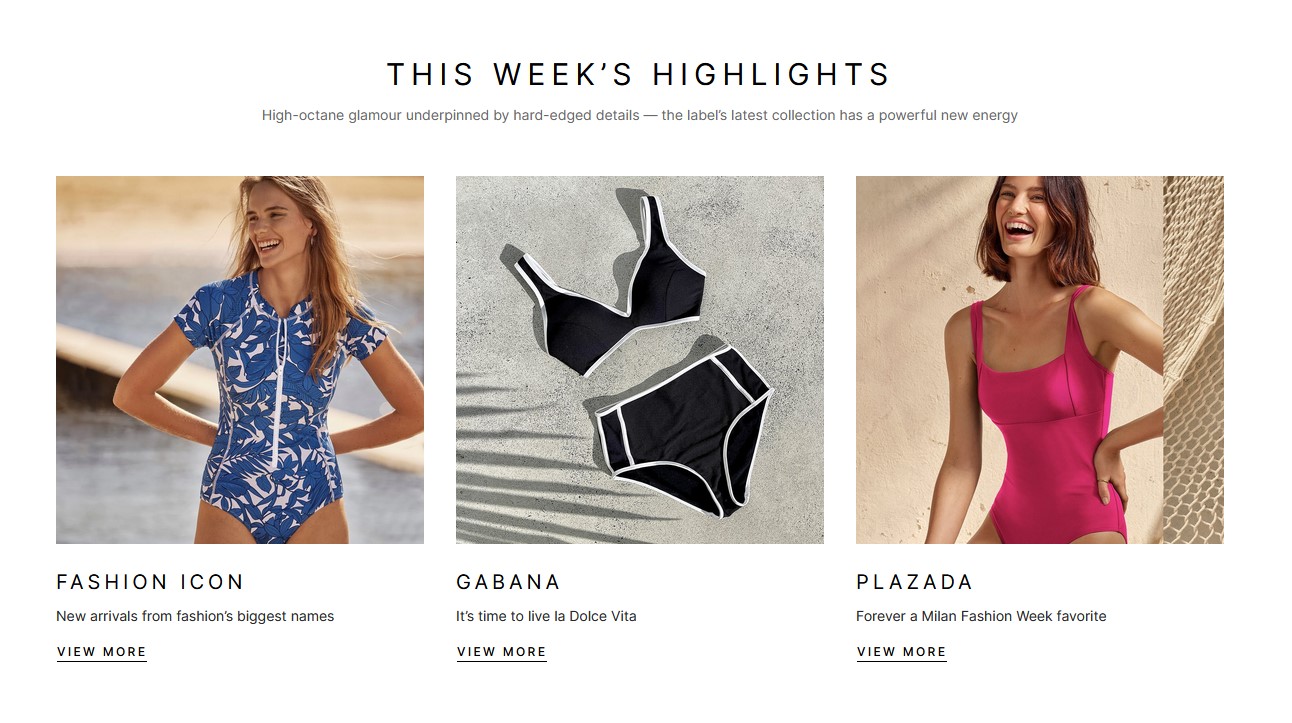The width and height of the screenshot is (1292, 723).
Task: Click View More under Plazada
Action: [x=902, y=652]
